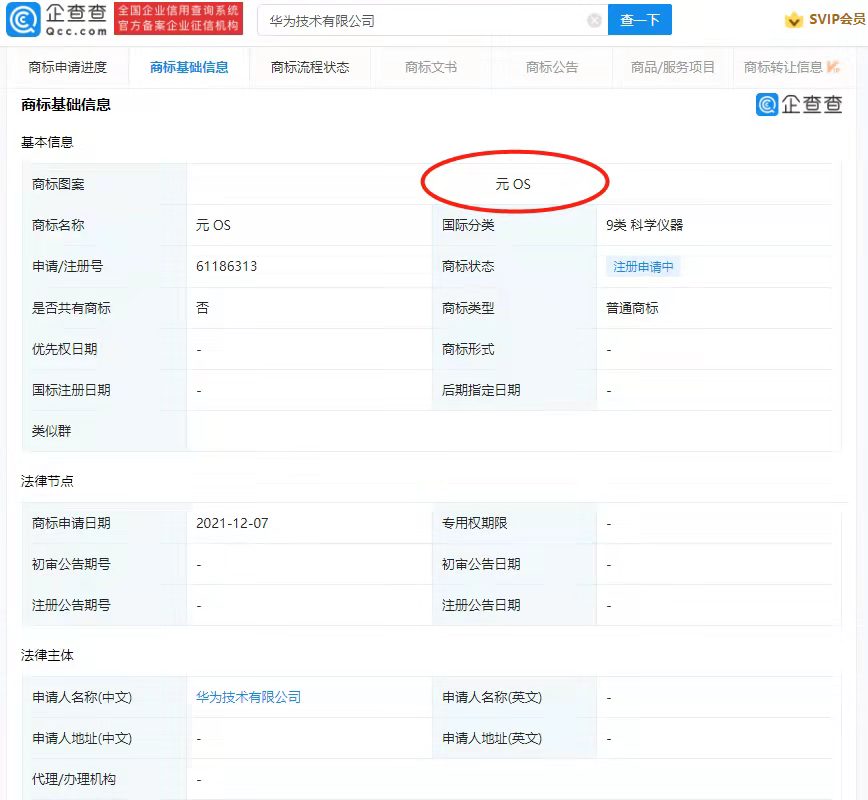The image size is (868, 800).
Task: Switch to the 商标转让信息 tab
Action: coord(784,68)
